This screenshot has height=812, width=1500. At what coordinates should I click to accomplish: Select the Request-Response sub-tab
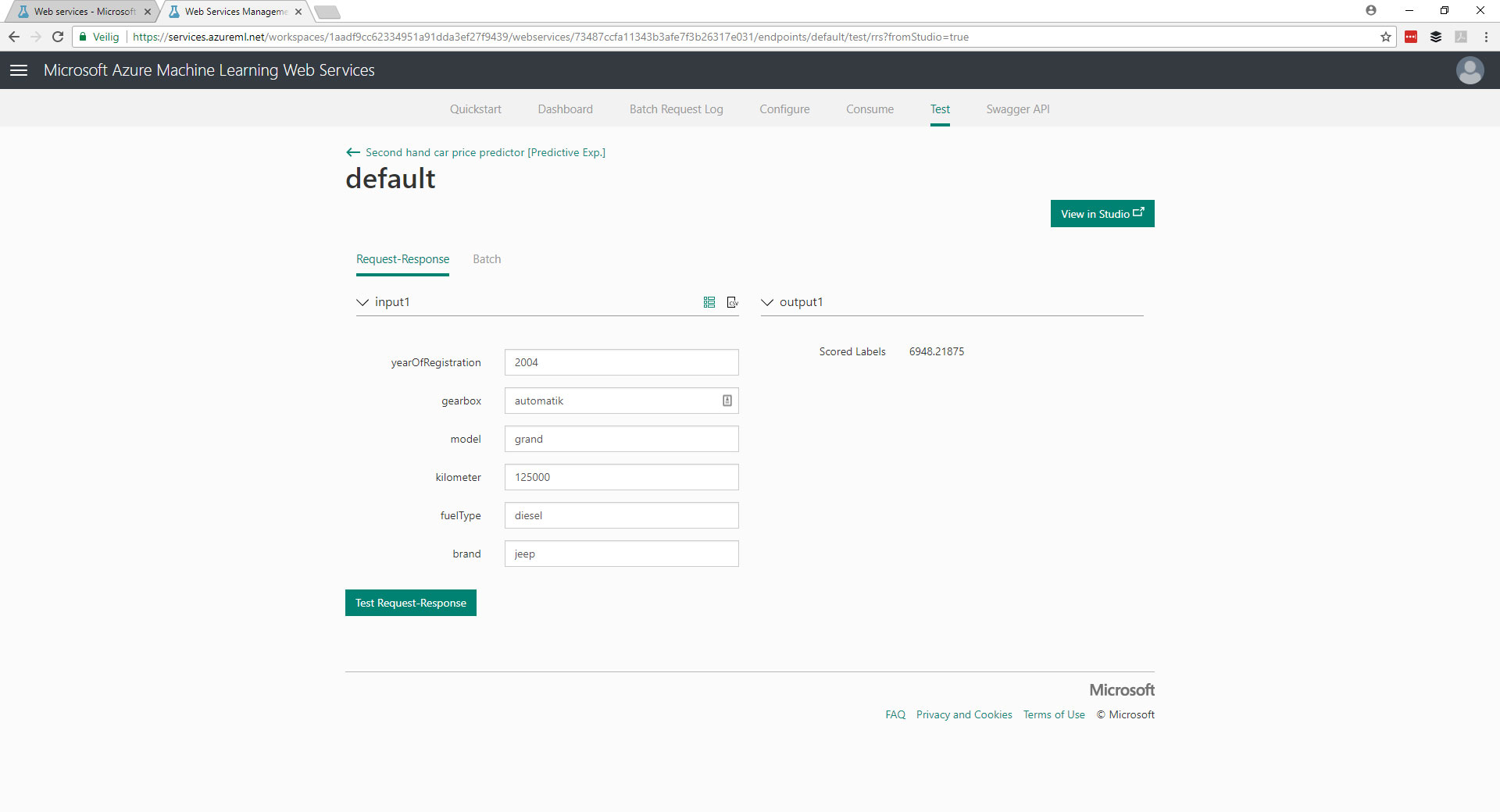(403, 259)
